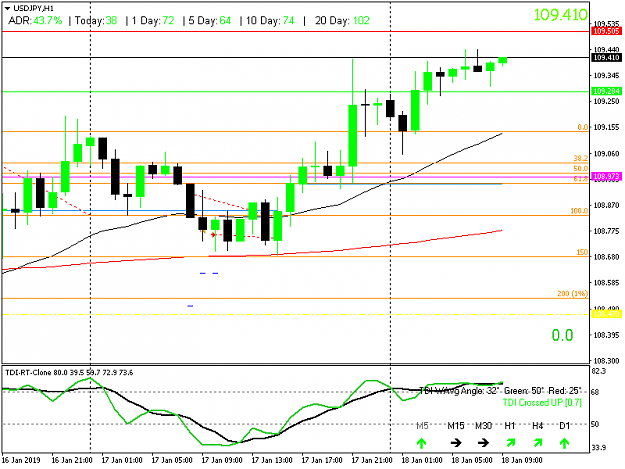Click the 5 Day: 64 range value
The image size is (625, 469).
210,20
